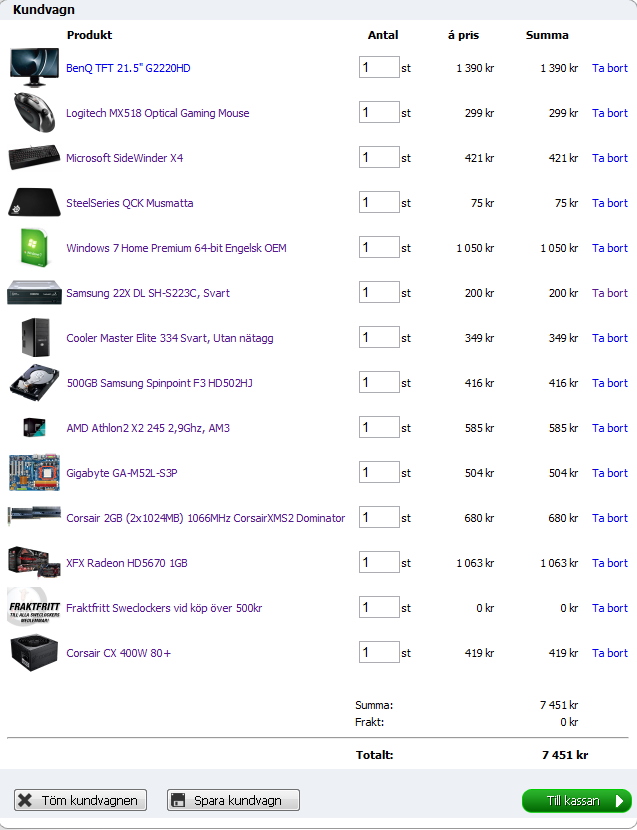Remove the Corsair 2GB Dominator memory via Ta bort
Viewport: 637px width, 830px height.
pos(610,518)
